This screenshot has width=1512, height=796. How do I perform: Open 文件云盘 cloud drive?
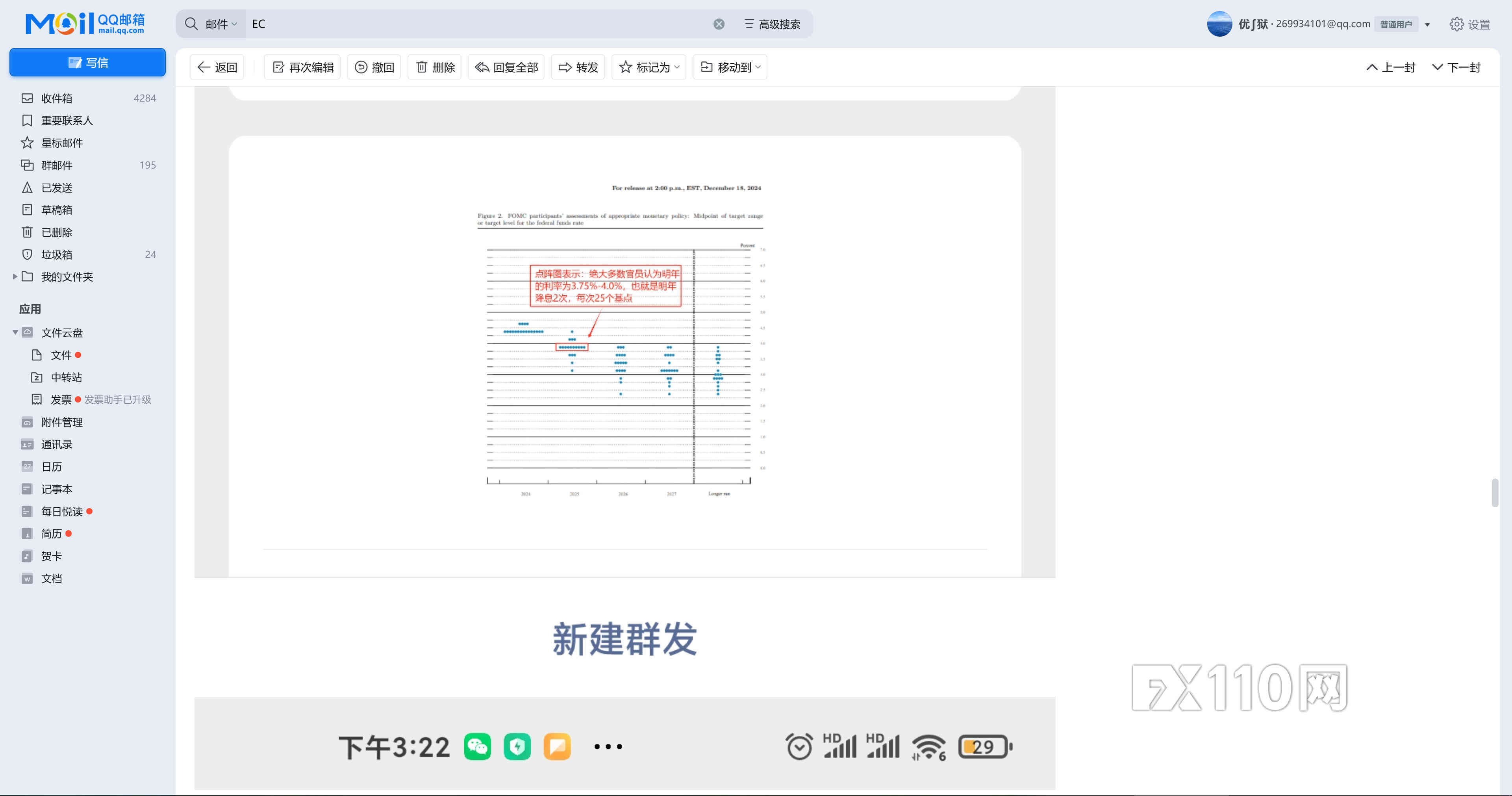62,332
